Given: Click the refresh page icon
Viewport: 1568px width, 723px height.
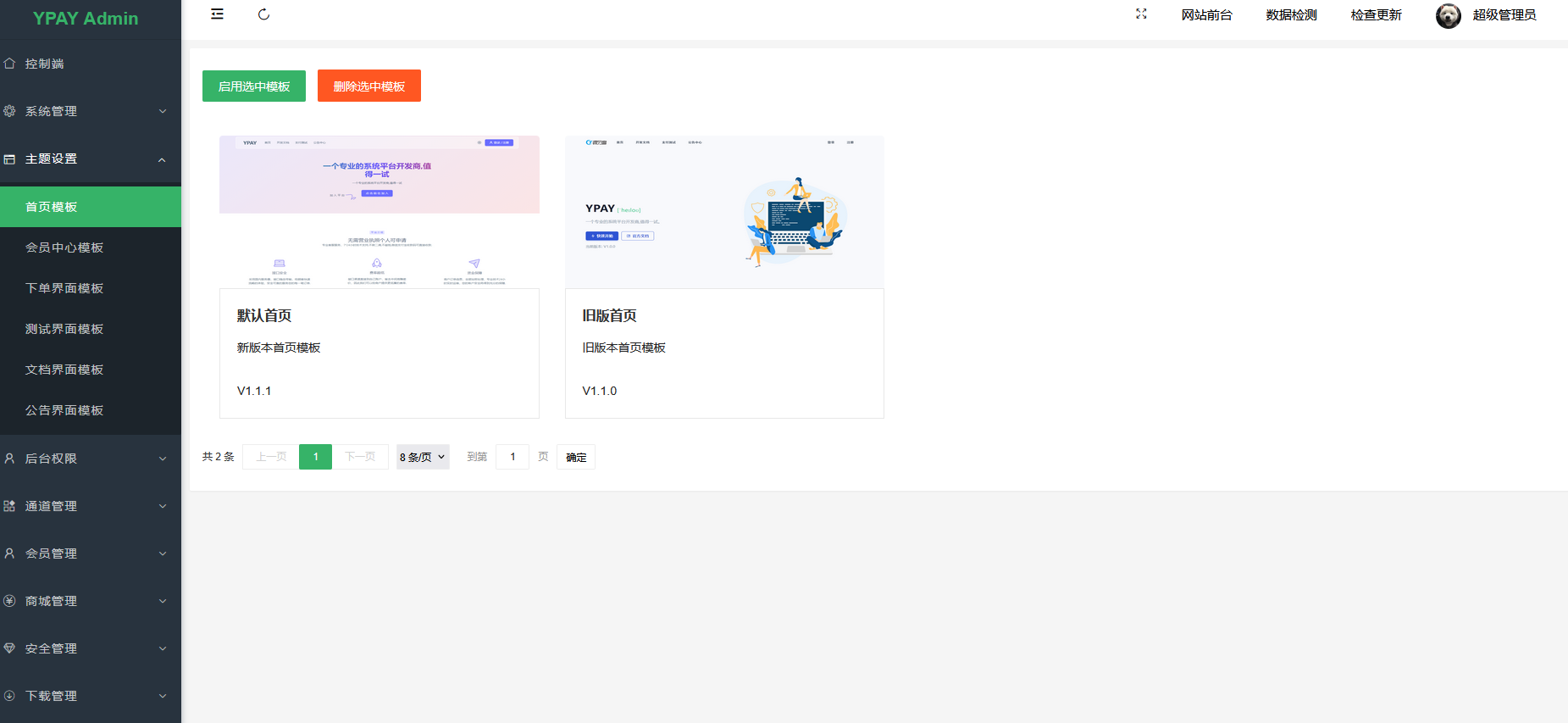Looking at the screenshot, I should tap(263, 14).
